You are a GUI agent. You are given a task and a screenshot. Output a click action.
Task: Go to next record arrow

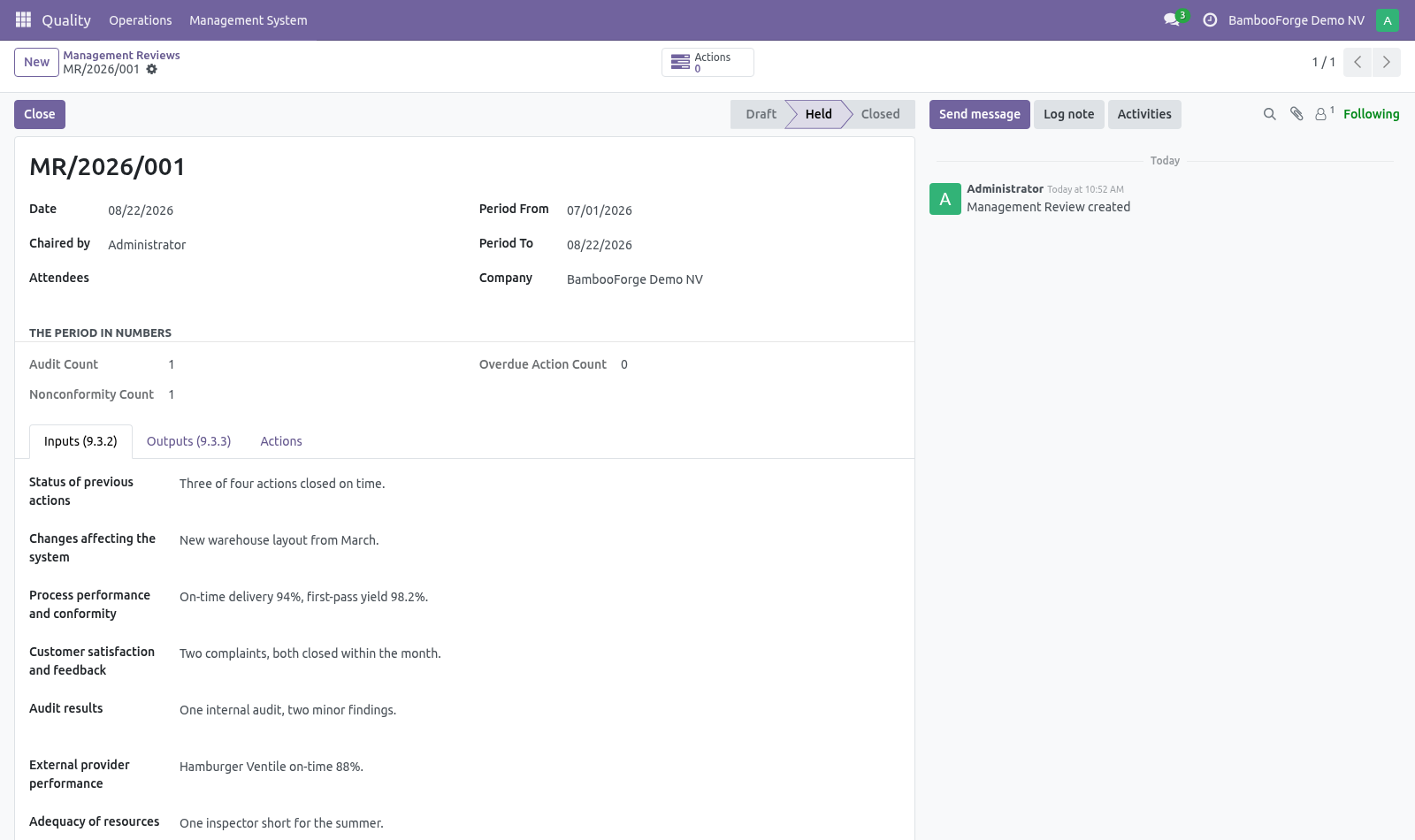click(1387, 62)
